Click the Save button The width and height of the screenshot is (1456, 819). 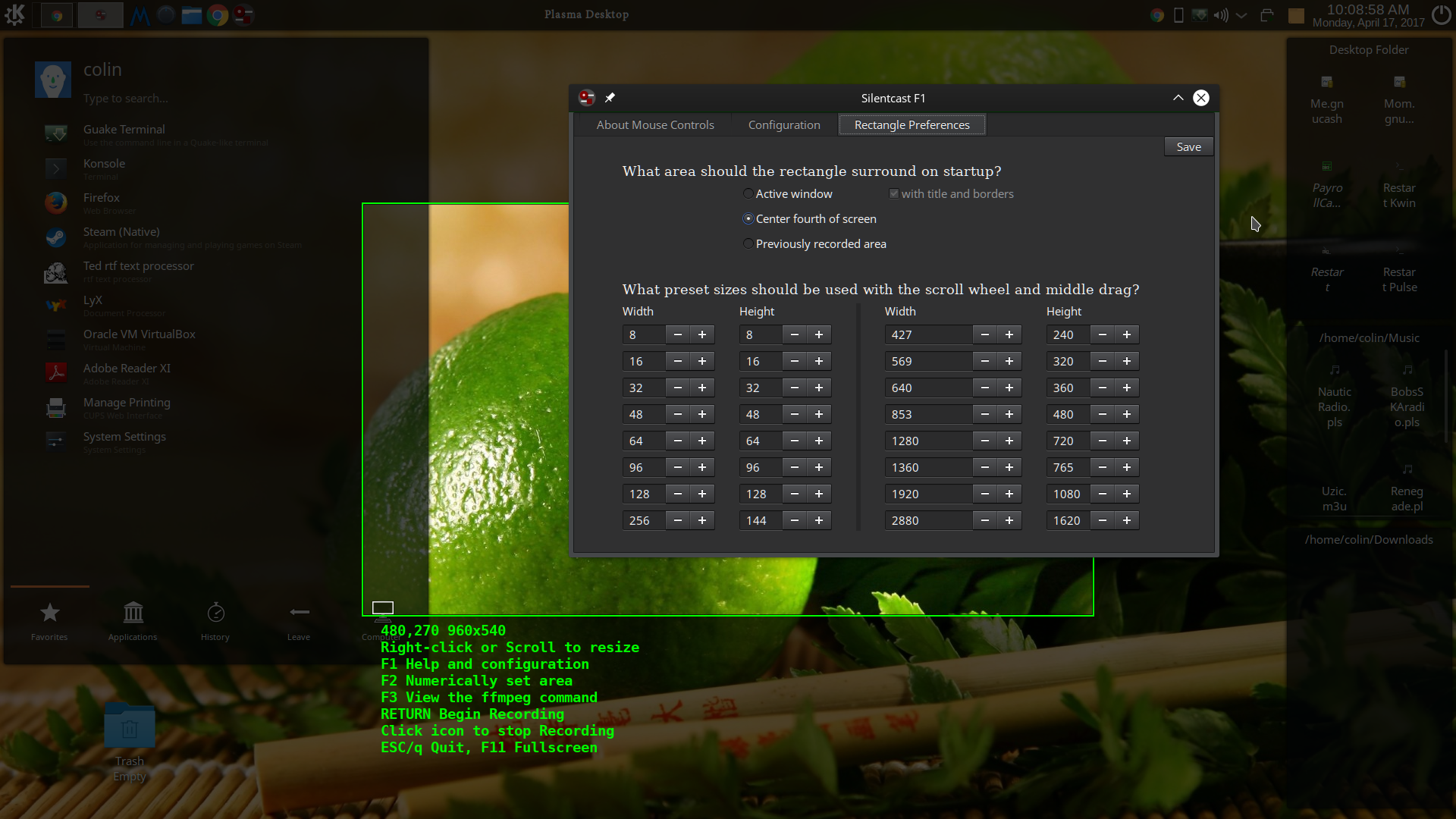1188,147
